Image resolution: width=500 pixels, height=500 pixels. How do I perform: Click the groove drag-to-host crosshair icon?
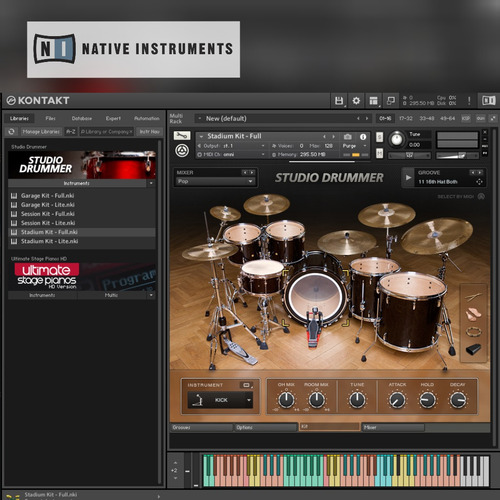coord(479,182)
